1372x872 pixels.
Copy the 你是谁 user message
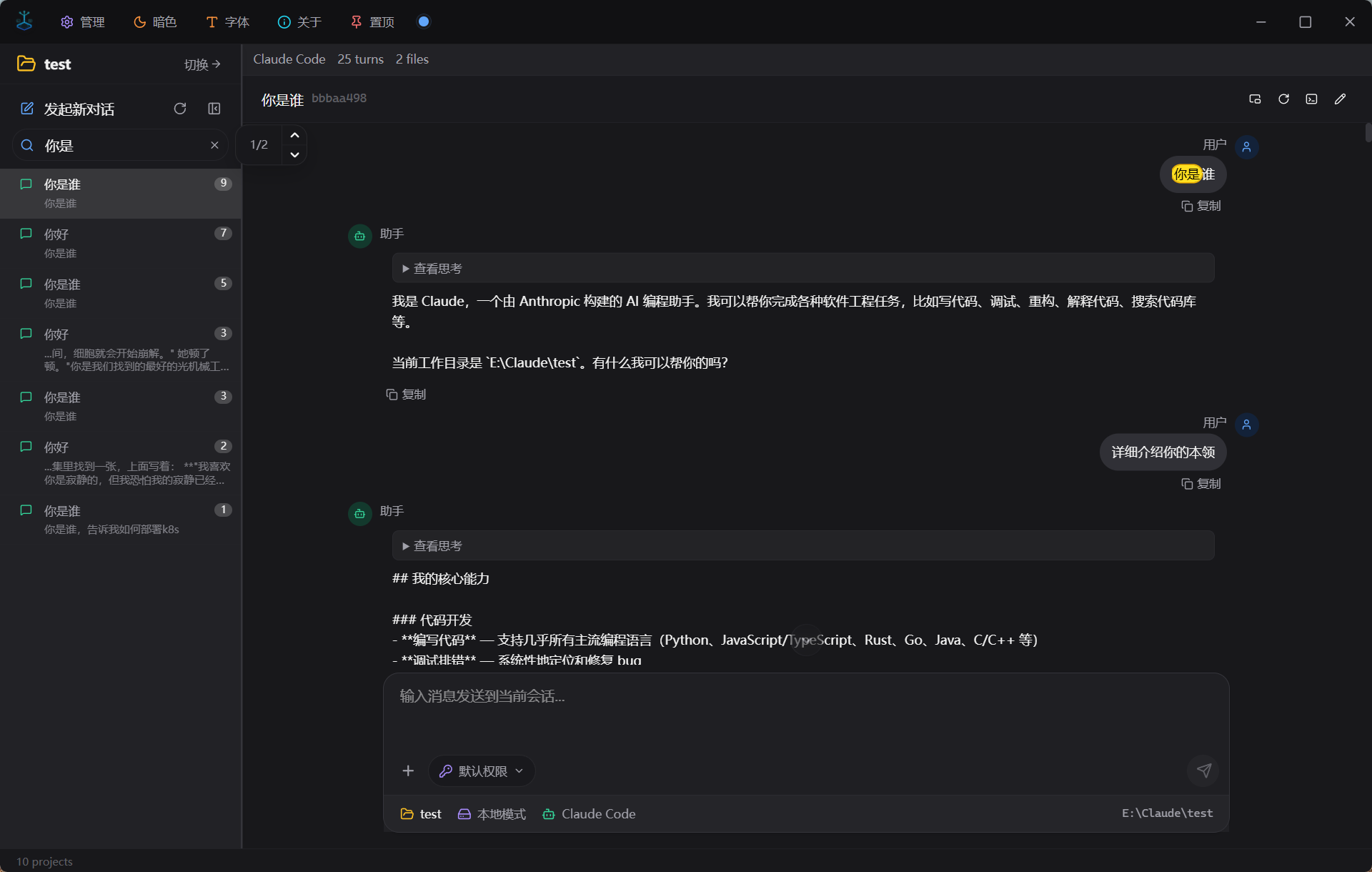(x=1201, y=206)
